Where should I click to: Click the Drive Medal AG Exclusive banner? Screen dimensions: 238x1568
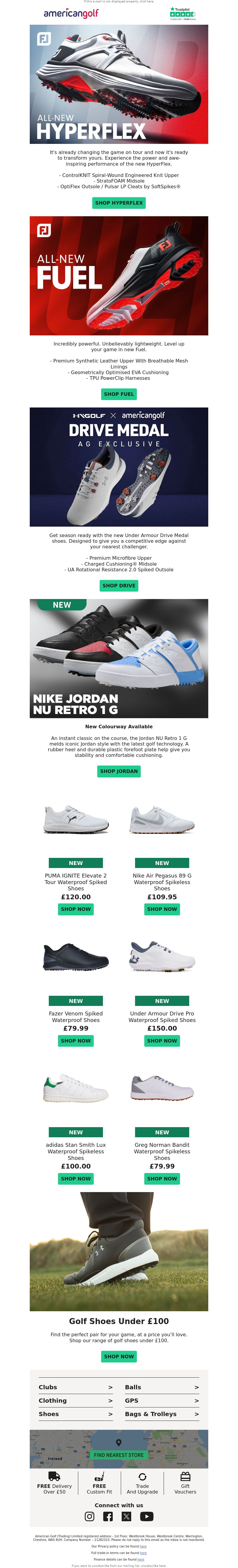119,467
